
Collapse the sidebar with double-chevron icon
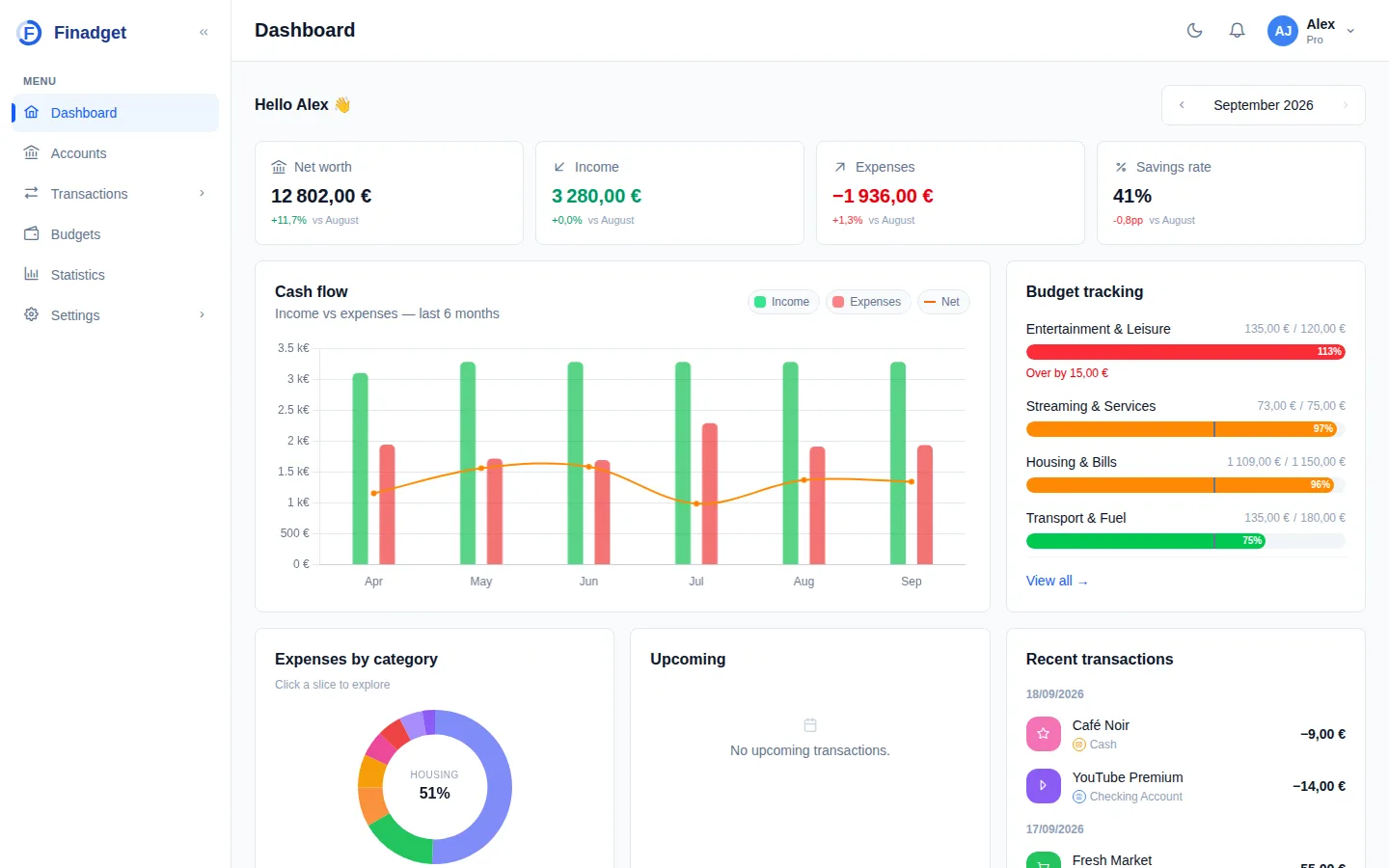[204, 33]
